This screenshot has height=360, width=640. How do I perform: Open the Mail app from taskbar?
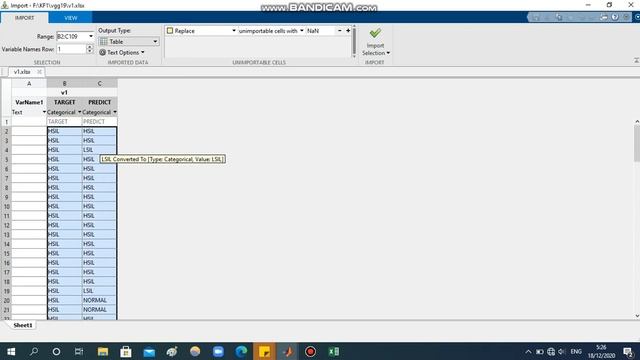149,351
